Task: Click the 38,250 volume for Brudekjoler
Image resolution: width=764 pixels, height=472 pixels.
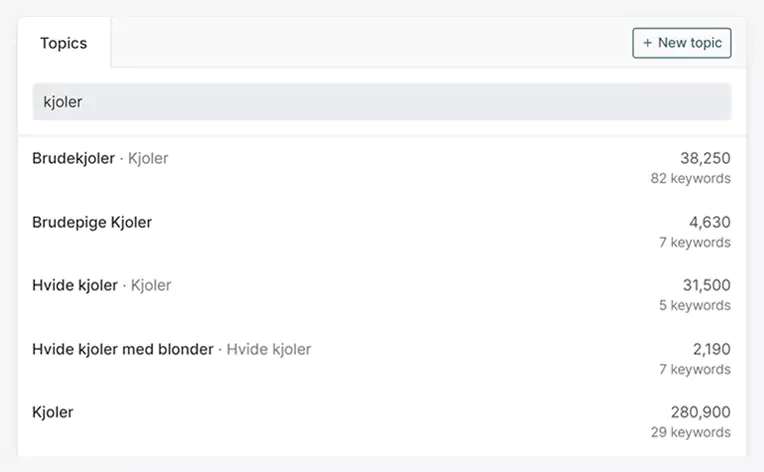Action: pos(705,158)
